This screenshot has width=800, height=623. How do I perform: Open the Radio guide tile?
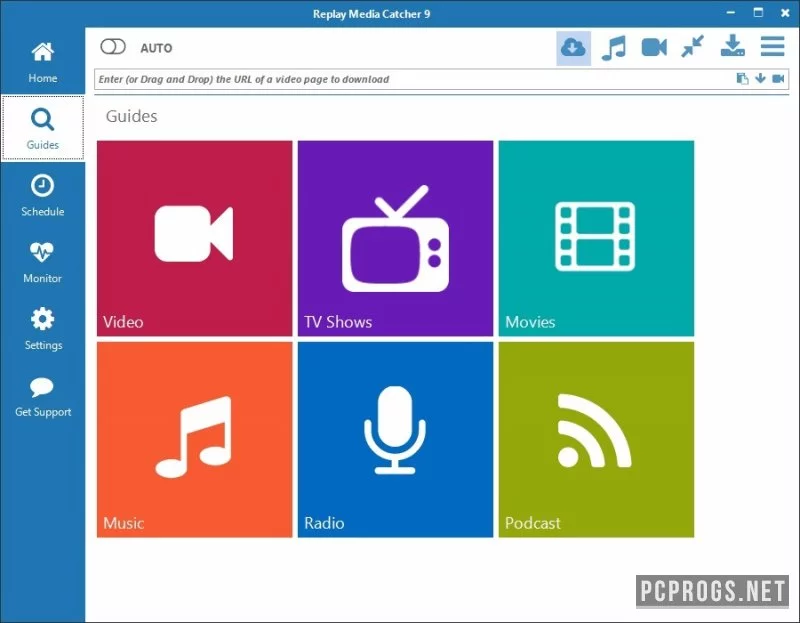click(395, 439)
